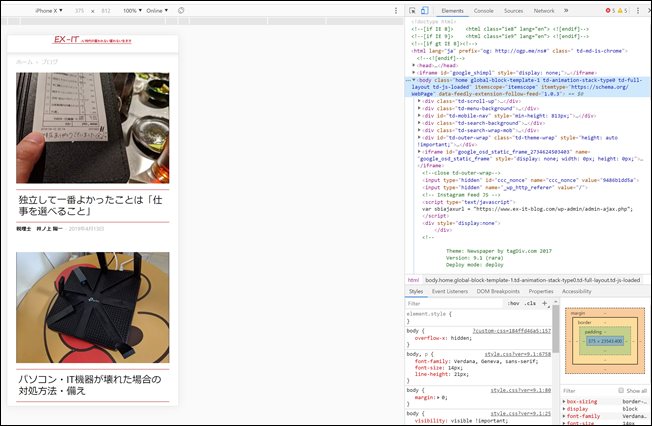Open the device toolbar three-dot options menu
Image resolution: width=652 pixels, height=426 pixels.
pyautogui.click(x=396, y=10)
